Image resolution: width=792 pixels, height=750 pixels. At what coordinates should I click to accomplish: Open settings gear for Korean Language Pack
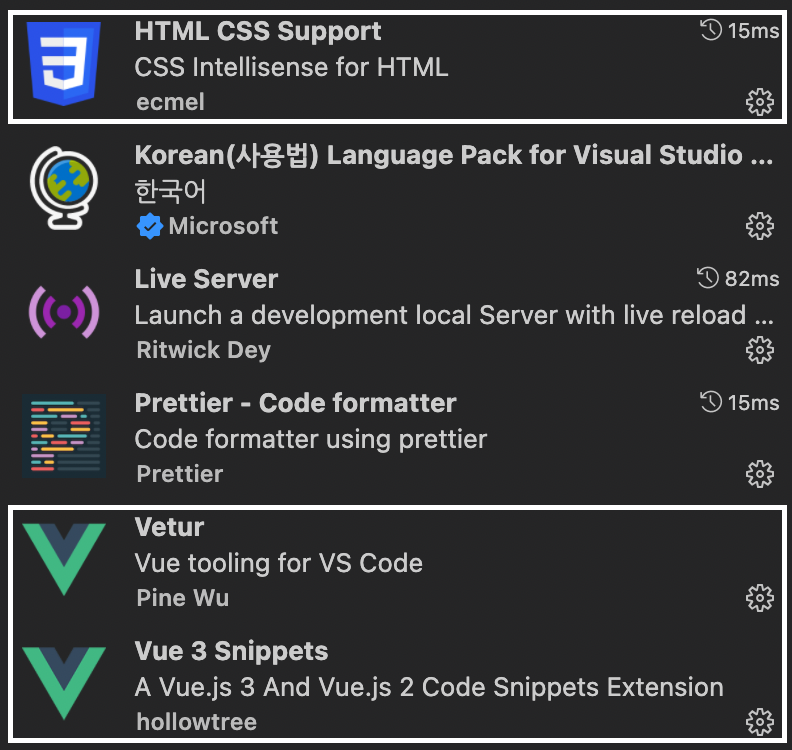pyautogui.click(x=760, y=226)
